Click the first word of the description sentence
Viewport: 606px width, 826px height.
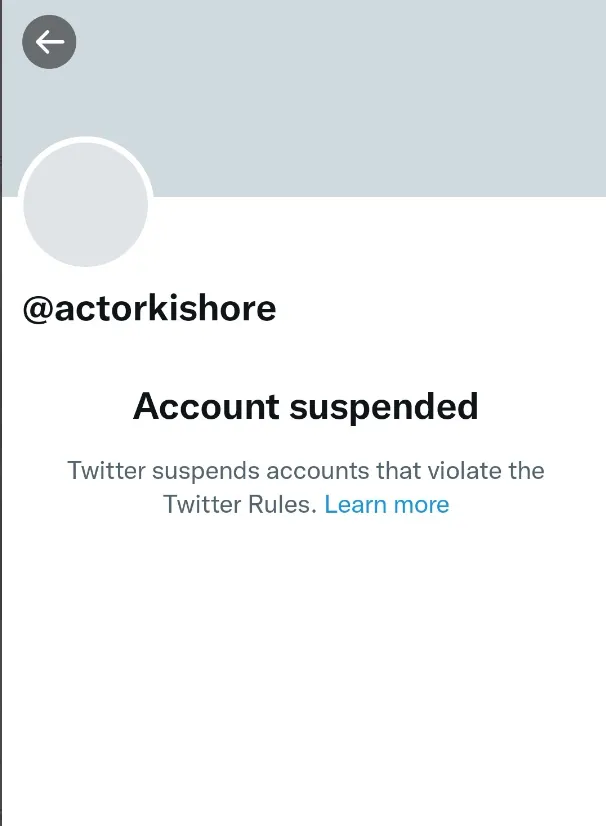106,470
